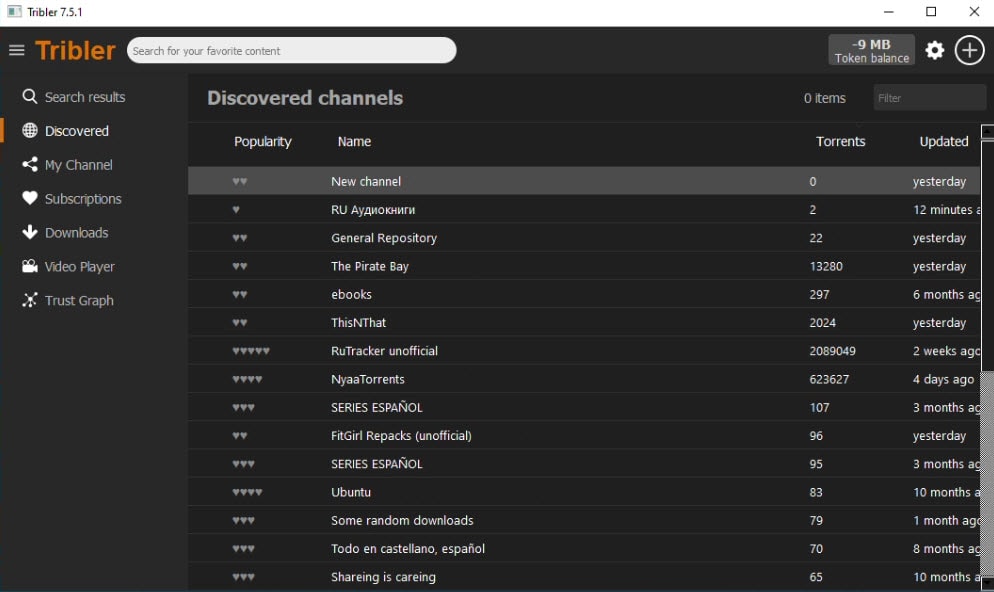Screen dimensions: 994x592
Task: Open the Trust Graph view
Action: click(x=79, y=300)
